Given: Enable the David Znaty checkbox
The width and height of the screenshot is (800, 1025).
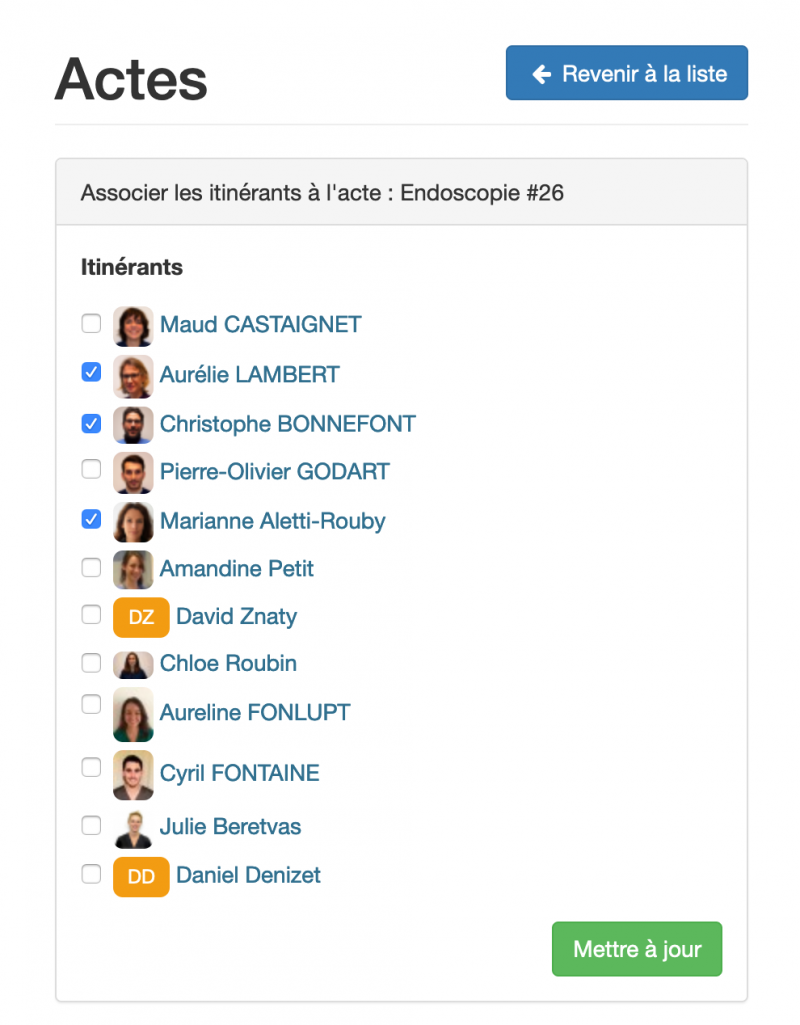Looking at the screenshot, I should point(91,614).
